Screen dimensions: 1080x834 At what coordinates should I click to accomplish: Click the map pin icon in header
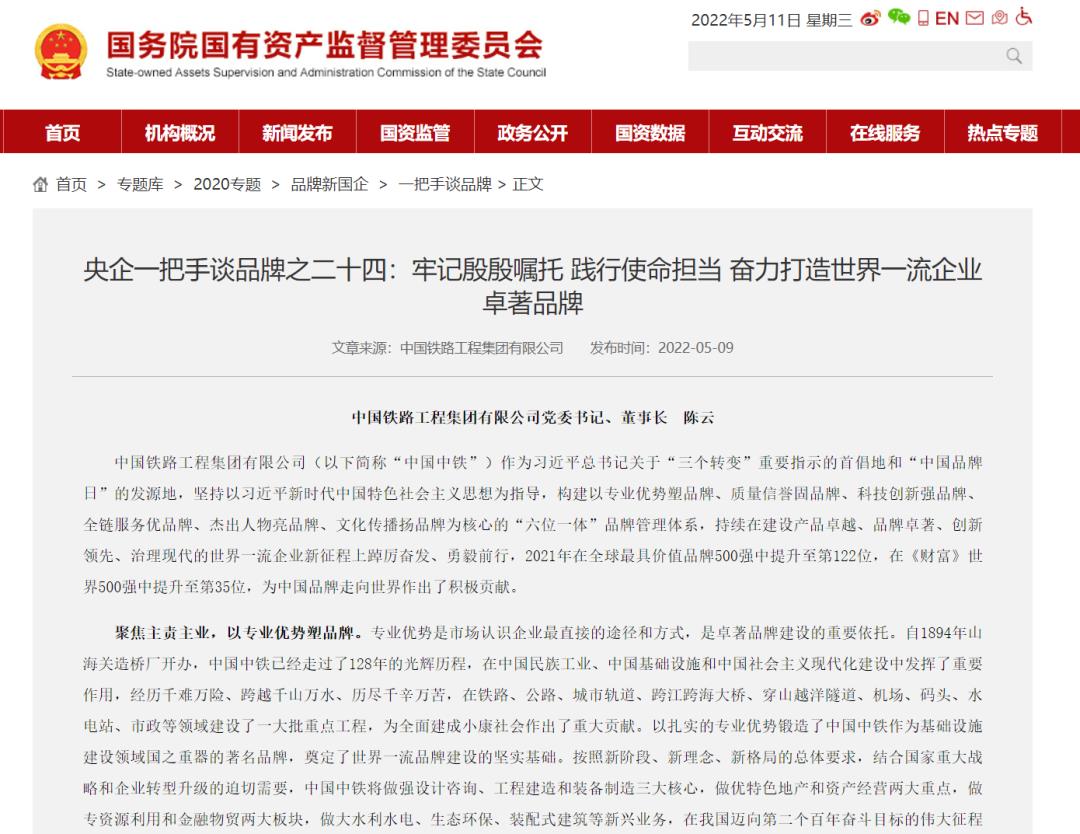point(999,18)
